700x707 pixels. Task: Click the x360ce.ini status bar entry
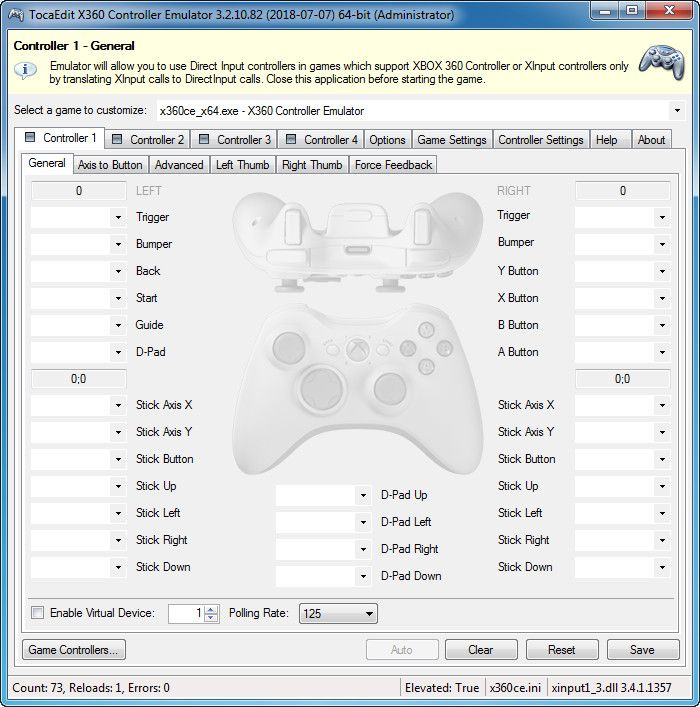click(x=515, y=688)
